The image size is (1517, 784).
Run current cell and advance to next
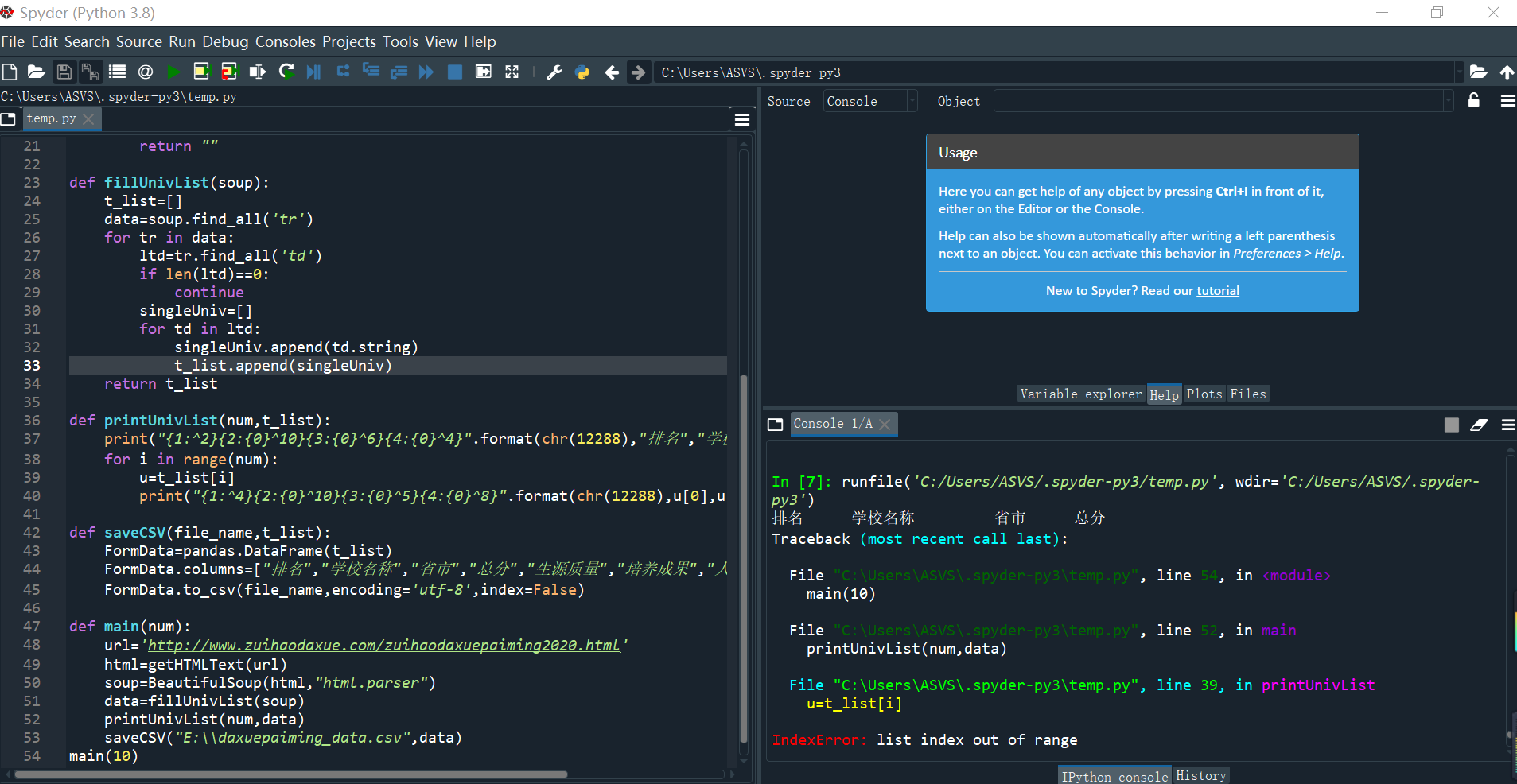(x=230, y=72)
